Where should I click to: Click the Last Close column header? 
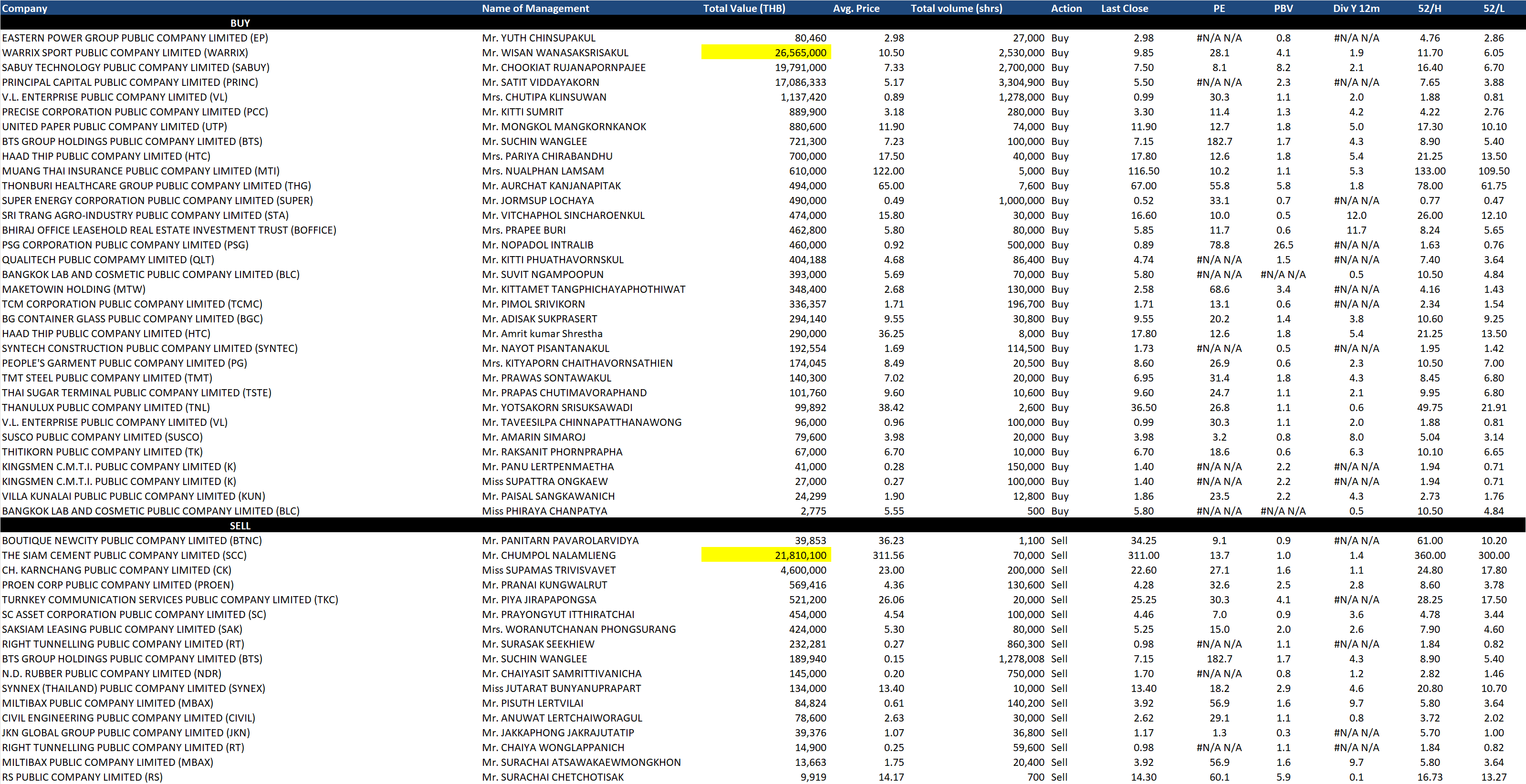click(x=1124, y=8)
